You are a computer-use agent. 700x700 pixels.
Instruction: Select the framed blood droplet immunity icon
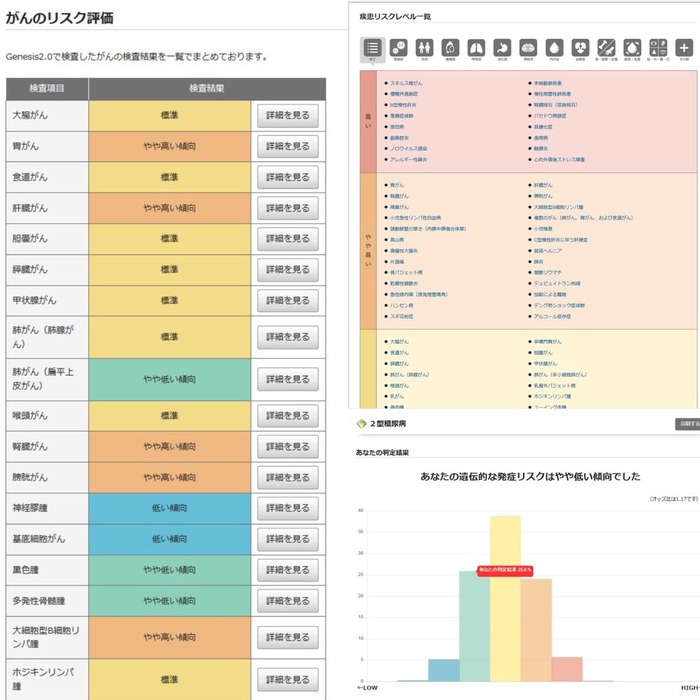click(632, 47)
